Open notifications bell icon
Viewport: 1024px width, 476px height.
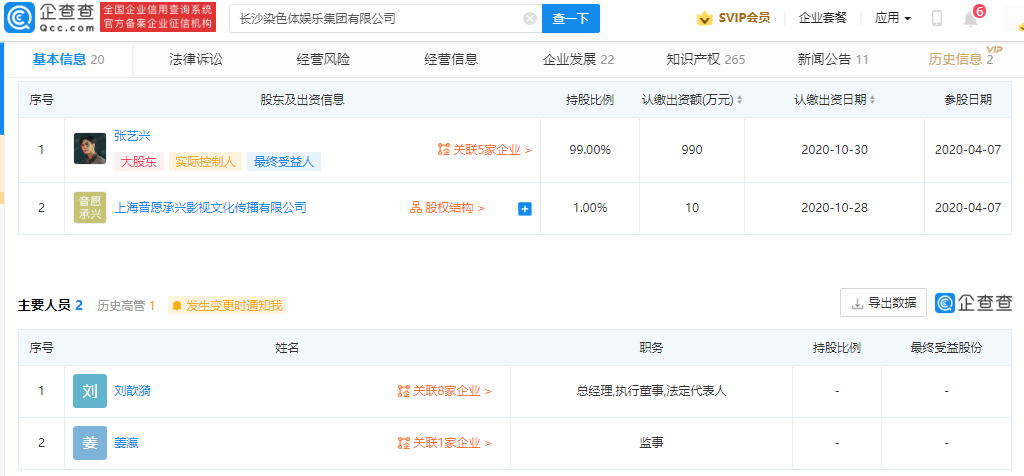970,20
